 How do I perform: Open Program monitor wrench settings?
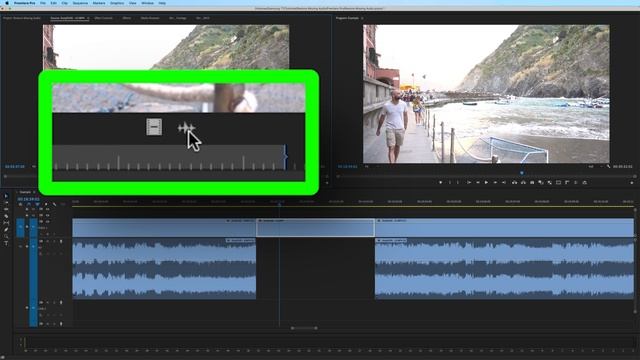(609, 167)
